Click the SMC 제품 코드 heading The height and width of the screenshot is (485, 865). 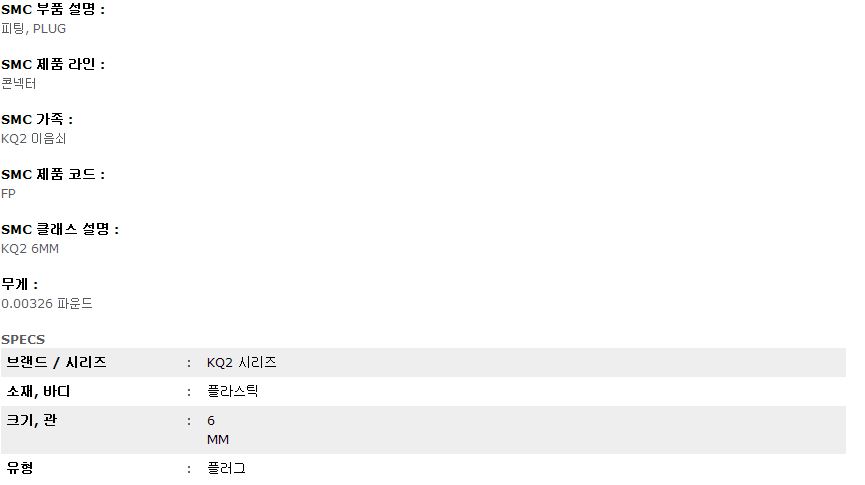click(53, 174)
